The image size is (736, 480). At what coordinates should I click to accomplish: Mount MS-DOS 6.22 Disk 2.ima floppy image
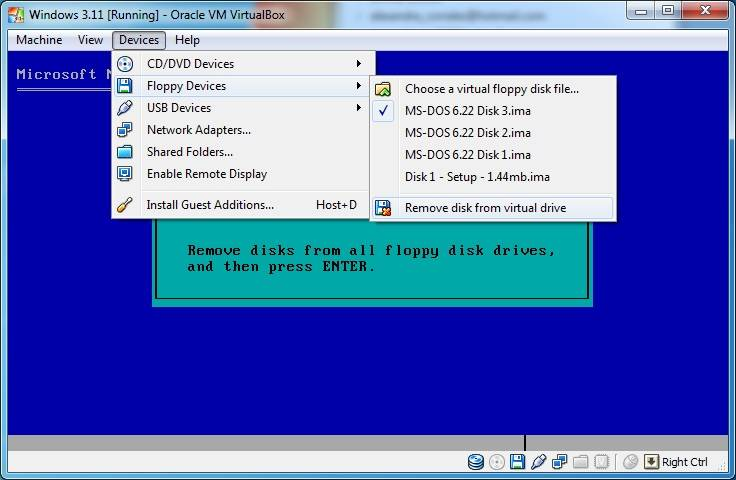467,133
